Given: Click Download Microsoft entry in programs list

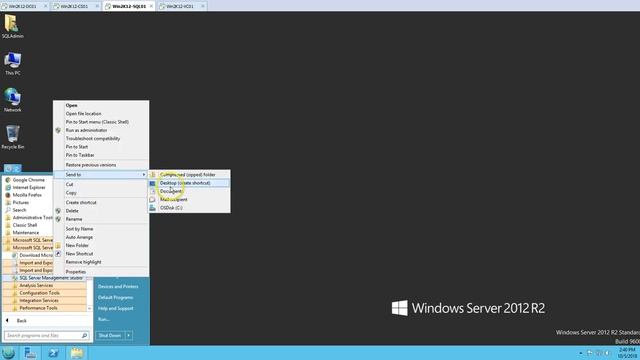Looking at the screenshot, I should click(x=32, y=255).
